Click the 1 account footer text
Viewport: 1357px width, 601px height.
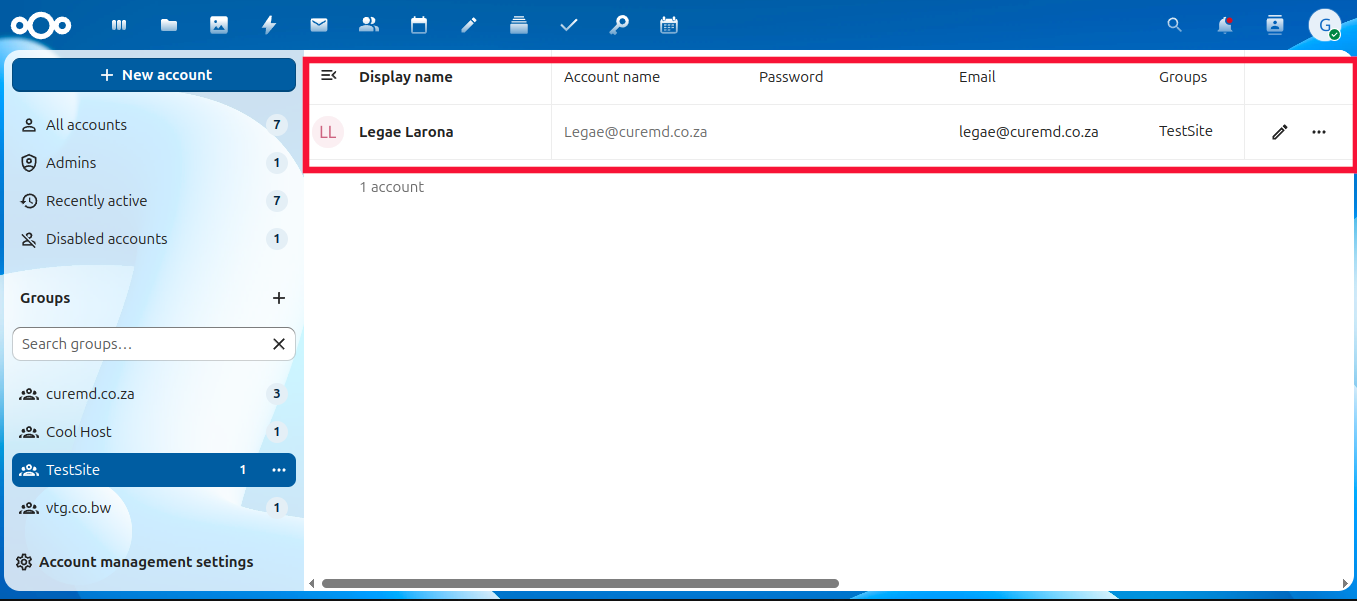click(x=392, y=187)
